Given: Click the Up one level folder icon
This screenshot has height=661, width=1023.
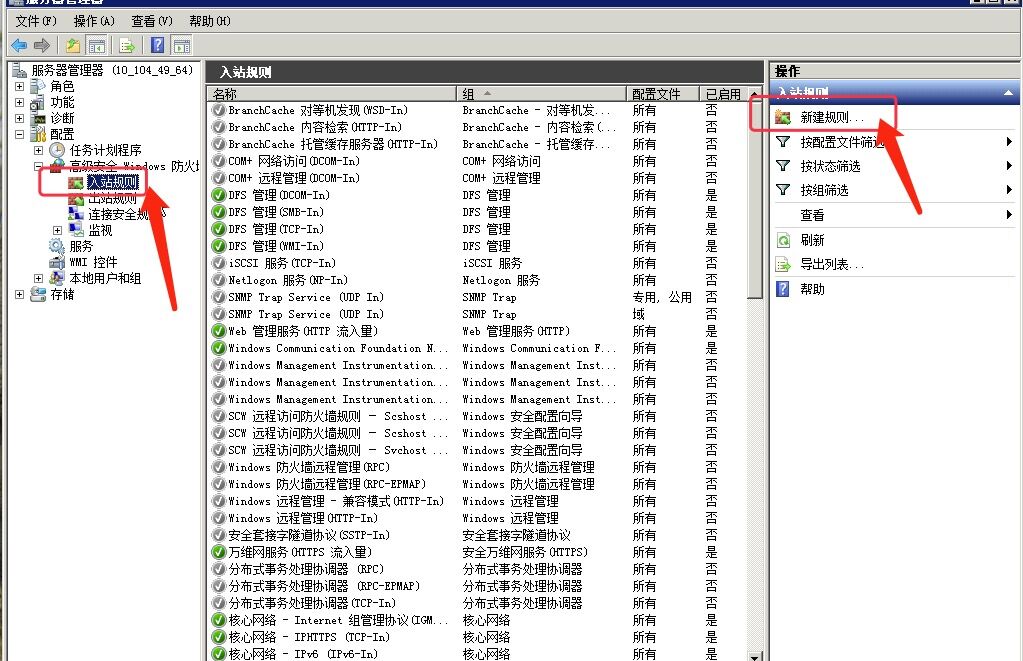Looking at the screenshot, I should click(73, 45).
